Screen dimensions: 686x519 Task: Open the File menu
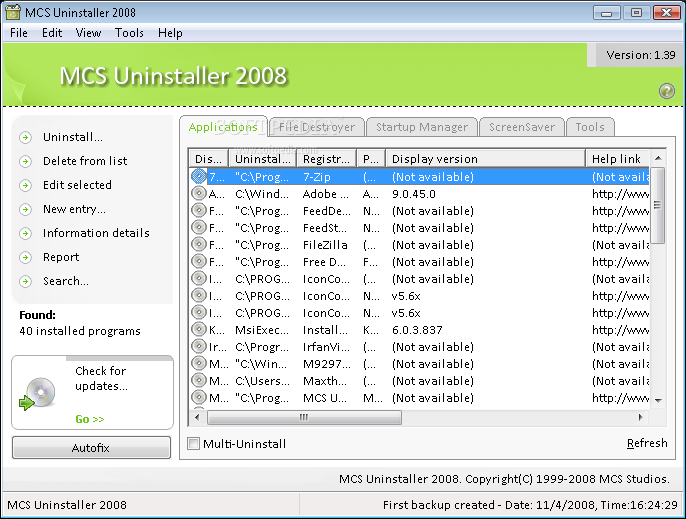coord(19,33)
